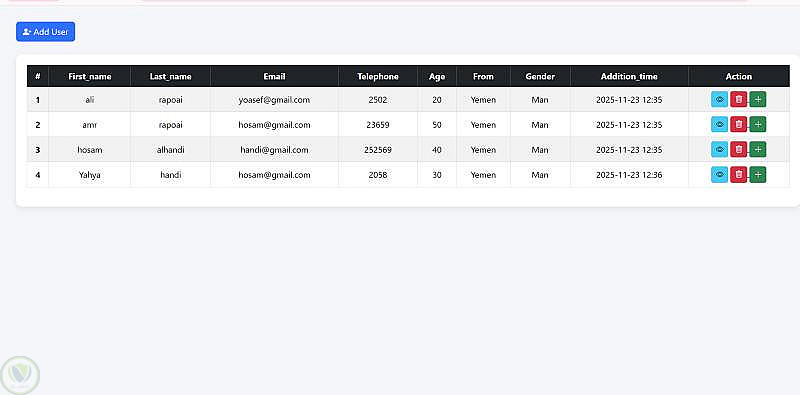
Task: Click the Last_name column header
Action: 170,77
